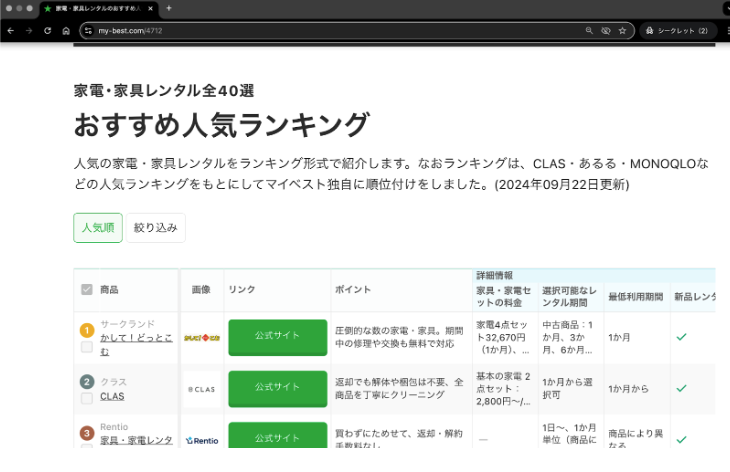Click the 家電4点セット32,670円 price cell
The height and width of the screenshot is (472, 730).
503,337
